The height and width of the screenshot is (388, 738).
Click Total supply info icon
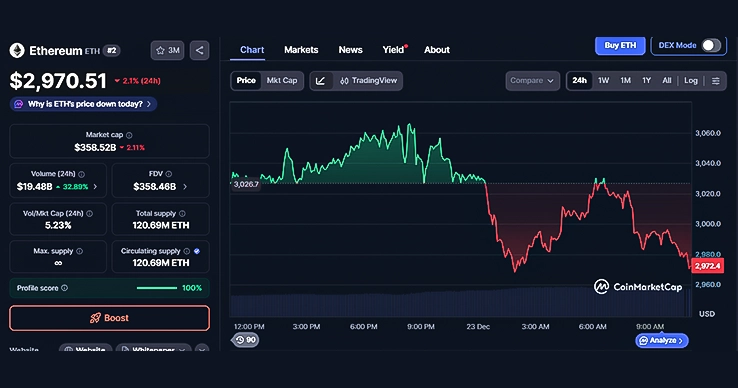[x=182, y=214]
